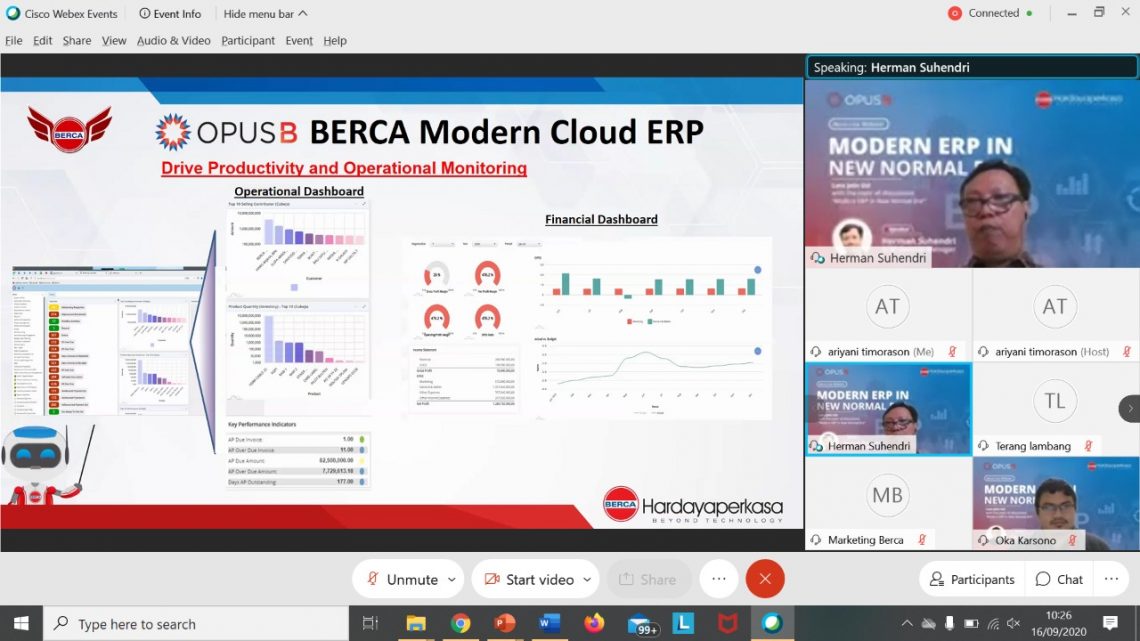Expand audio options arrow next to Unmute

(x=452, y=579)
